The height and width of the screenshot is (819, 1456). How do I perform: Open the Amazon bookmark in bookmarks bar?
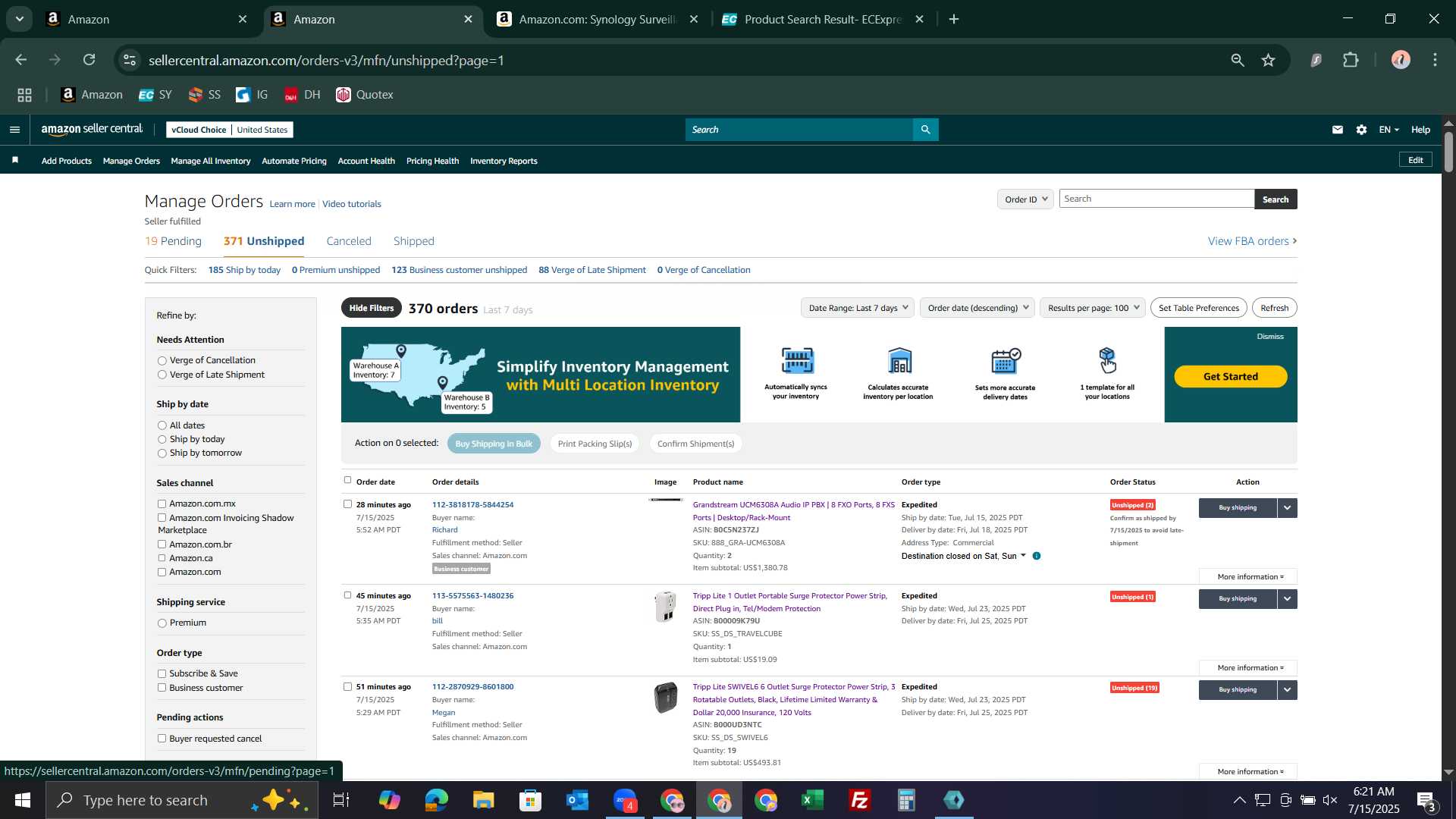click(92, 95)
